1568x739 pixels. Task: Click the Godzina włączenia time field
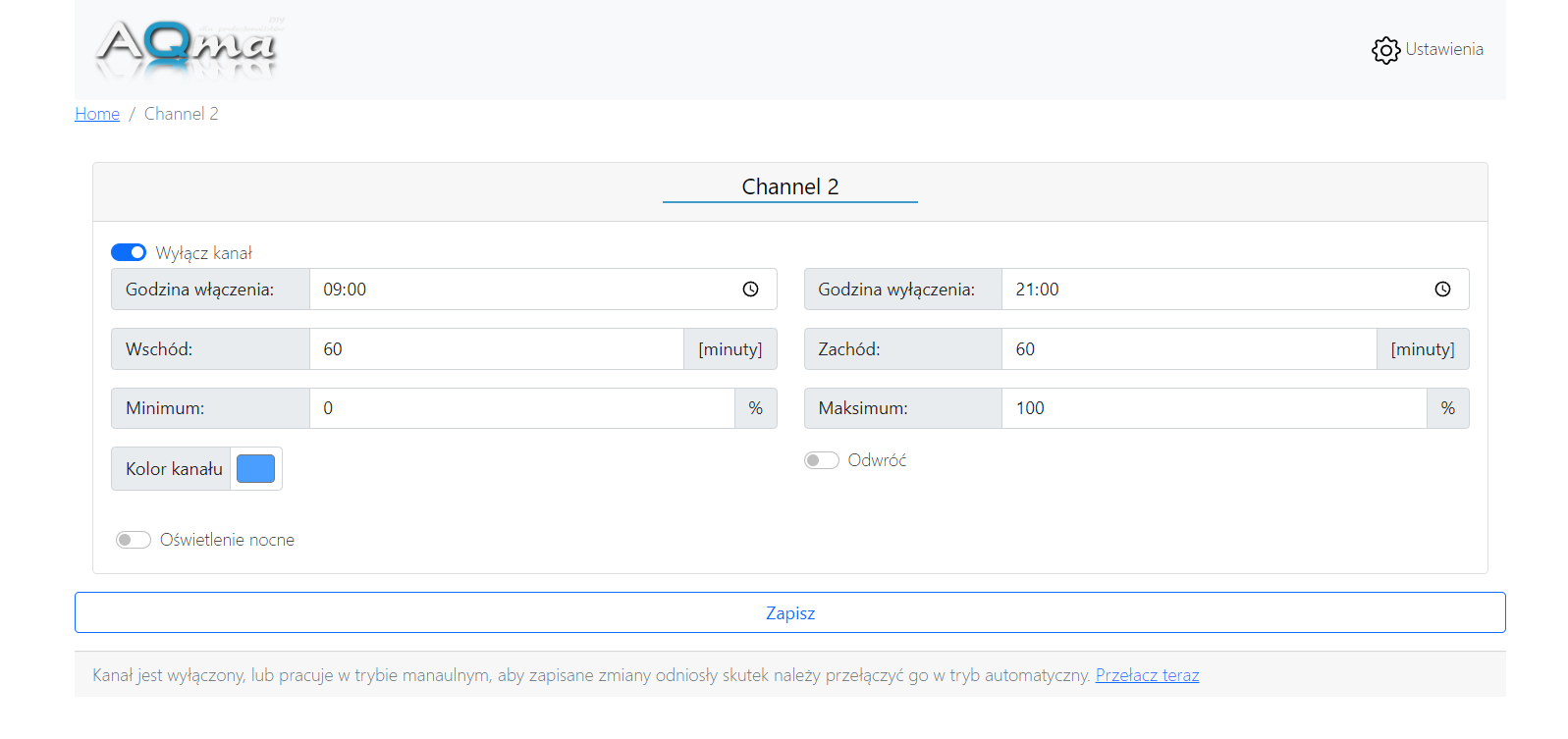(520, 290)
